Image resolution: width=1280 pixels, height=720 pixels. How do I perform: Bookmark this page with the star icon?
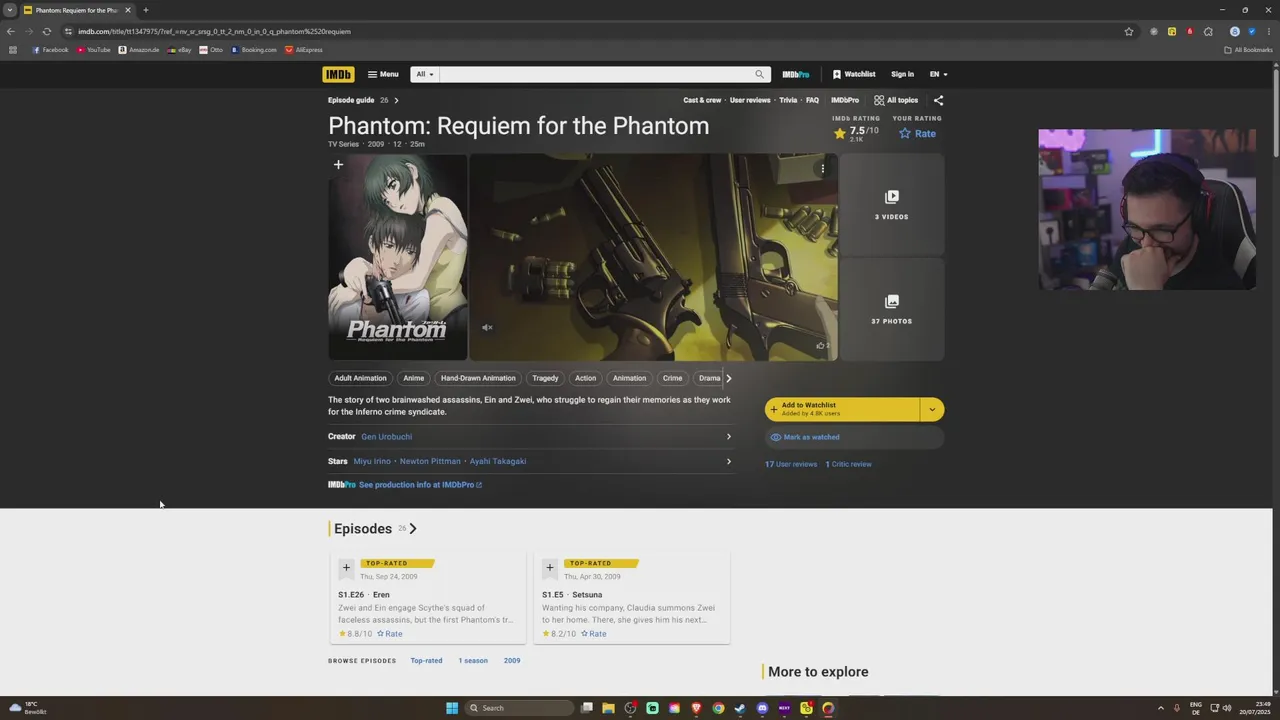pyautogui.click(x=1129, y=31)
